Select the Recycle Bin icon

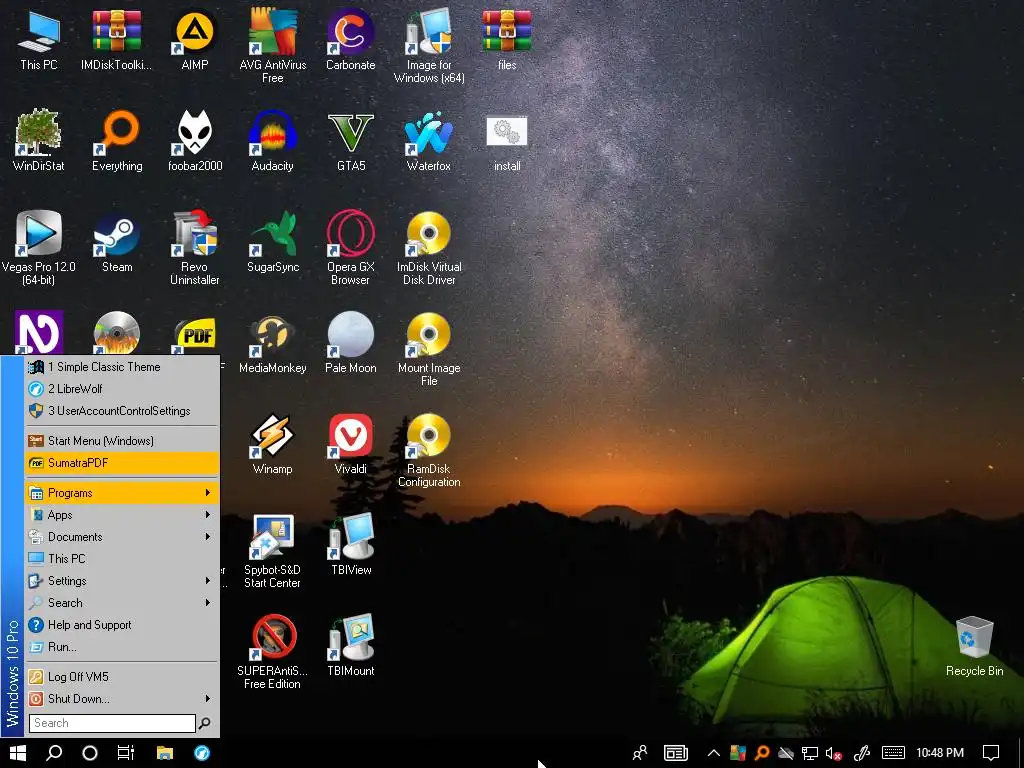(974, 645)
